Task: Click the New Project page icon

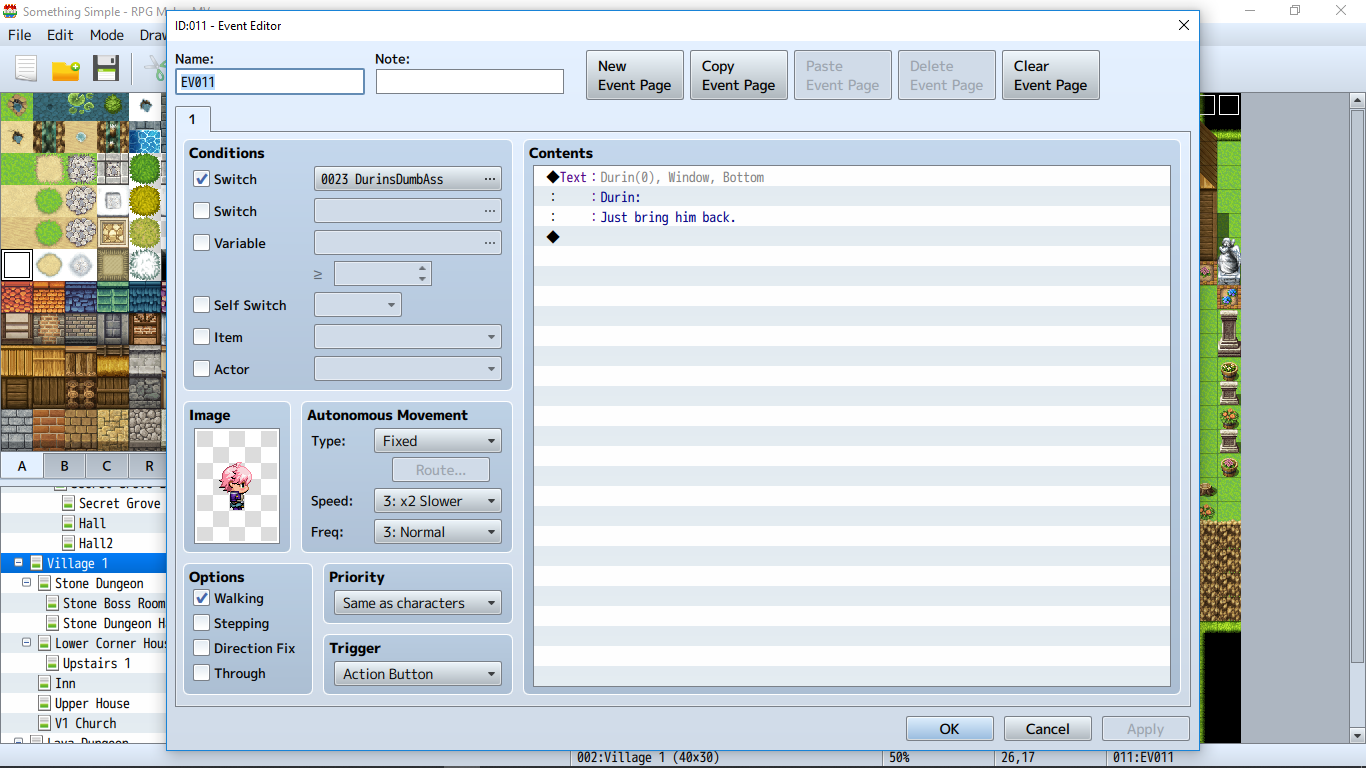Action: click(26, 69)
